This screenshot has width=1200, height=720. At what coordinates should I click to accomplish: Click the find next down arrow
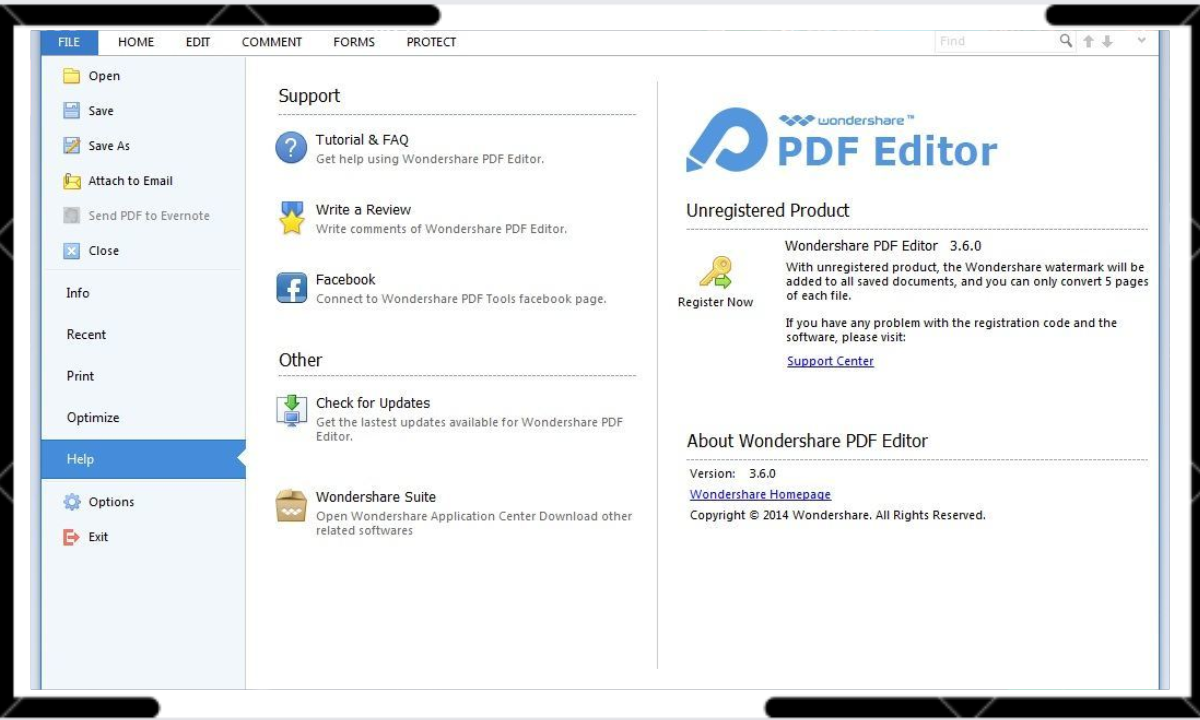1107,41
